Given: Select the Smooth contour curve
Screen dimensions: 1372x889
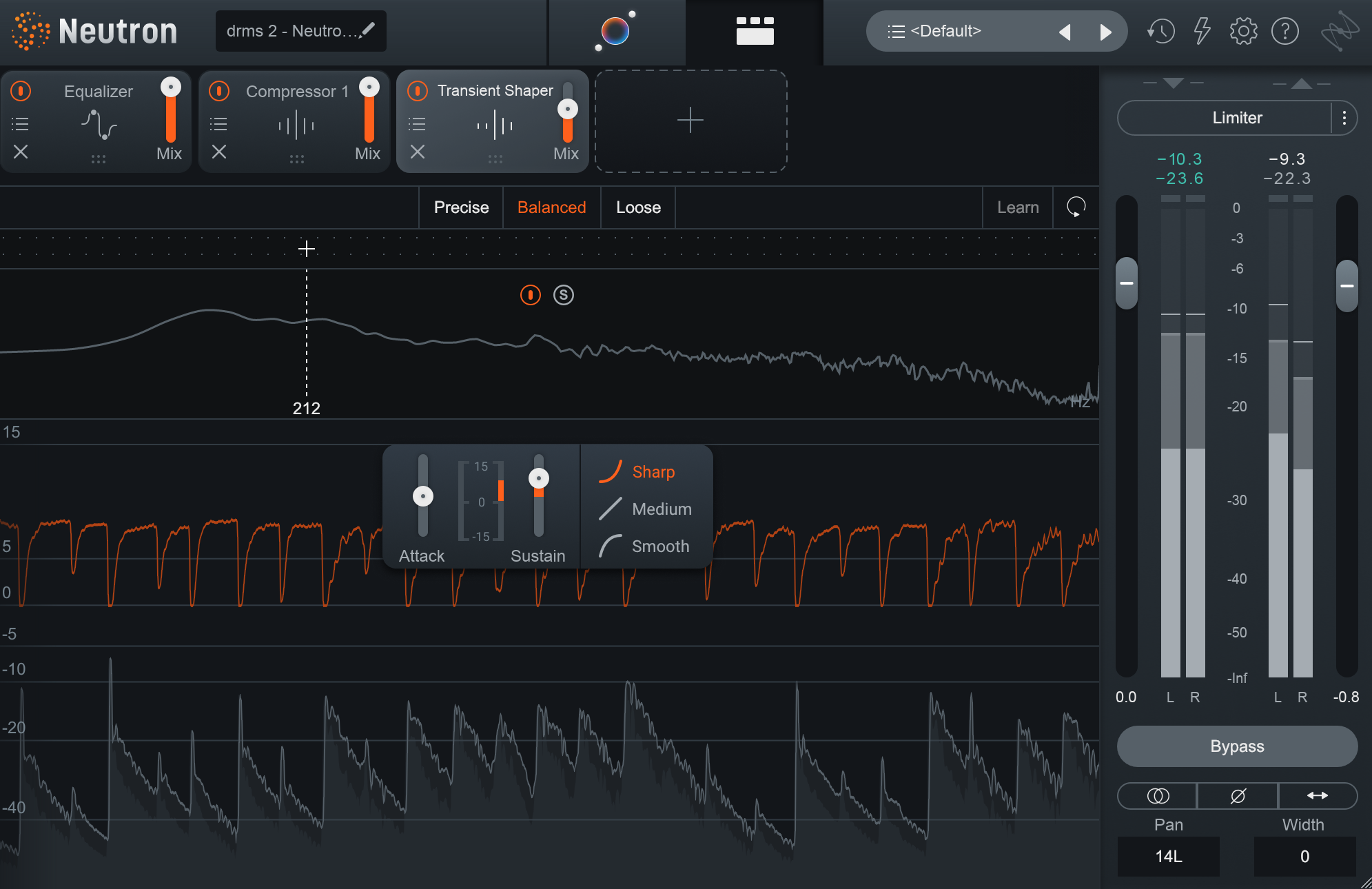Looking at the screenshot, I should [x=644, y=546].
